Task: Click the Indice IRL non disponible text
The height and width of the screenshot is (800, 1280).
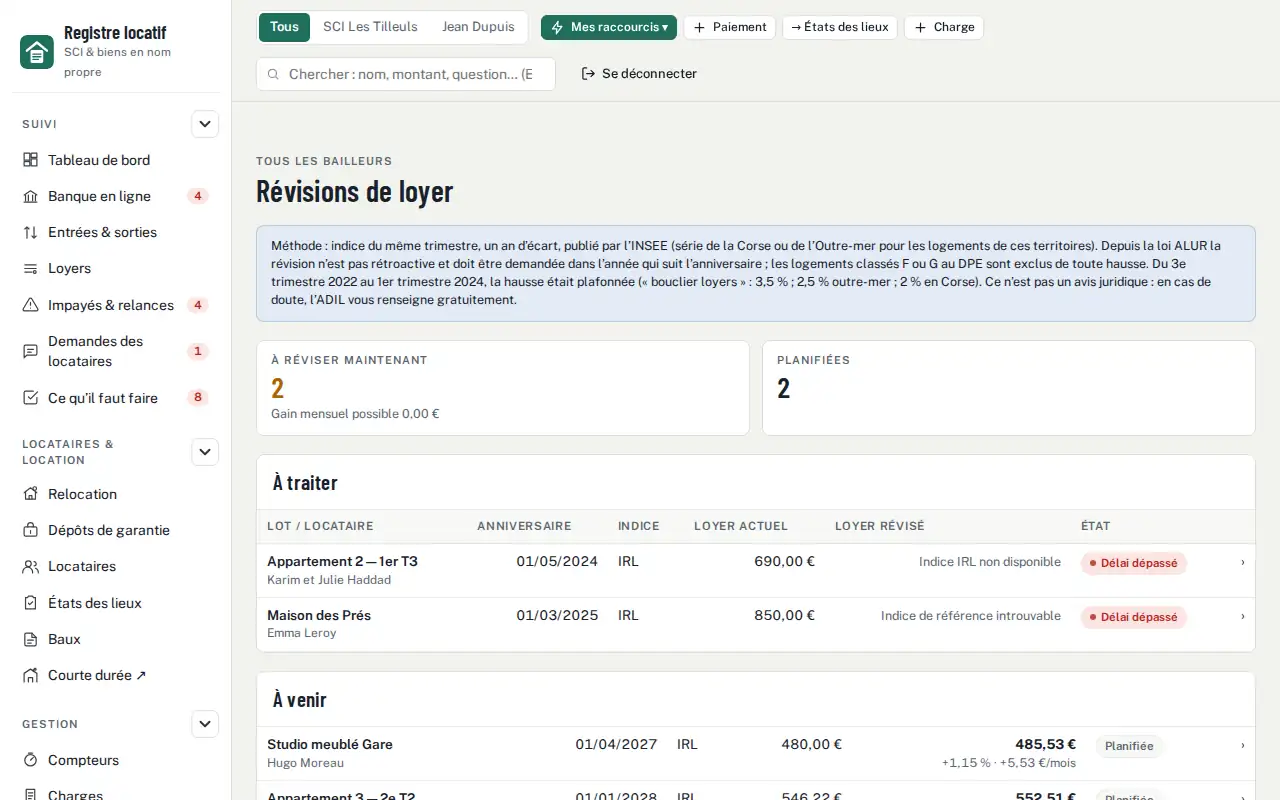Action: click(990, 562)
